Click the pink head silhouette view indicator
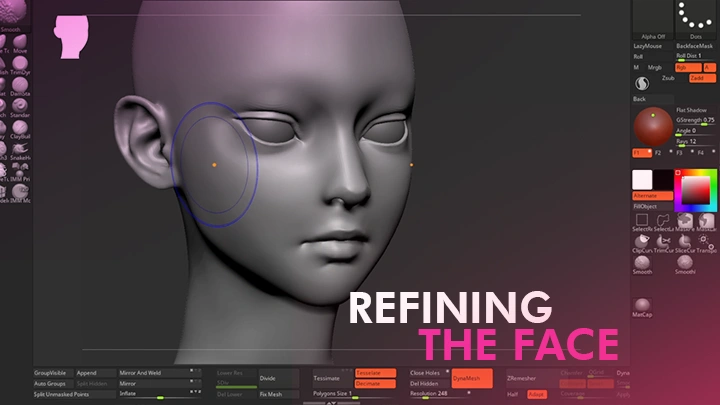 tap(71, 37)
